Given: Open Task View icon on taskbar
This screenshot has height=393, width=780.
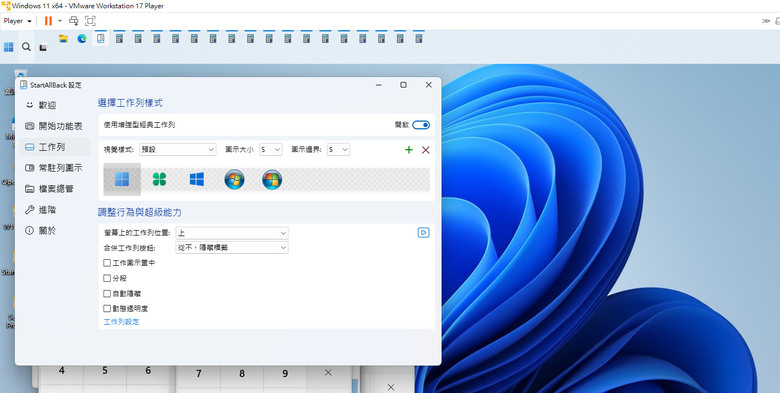Looking at the screenshot, I should pos(43,48).
